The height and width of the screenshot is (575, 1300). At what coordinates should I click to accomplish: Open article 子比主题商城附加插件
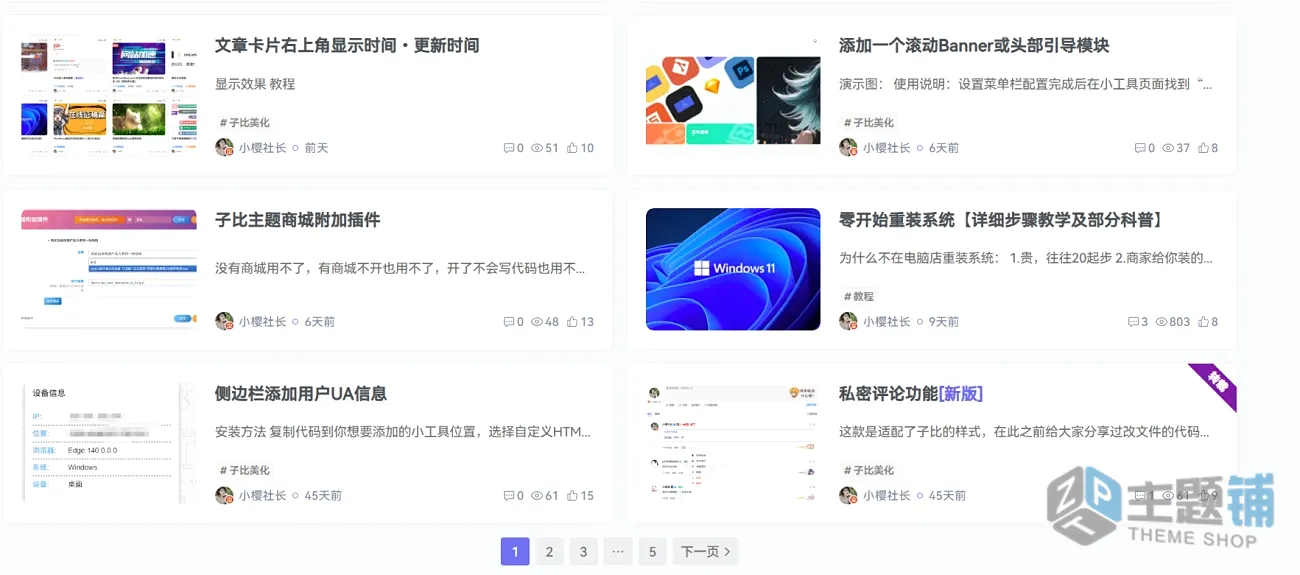click(298, 219)
